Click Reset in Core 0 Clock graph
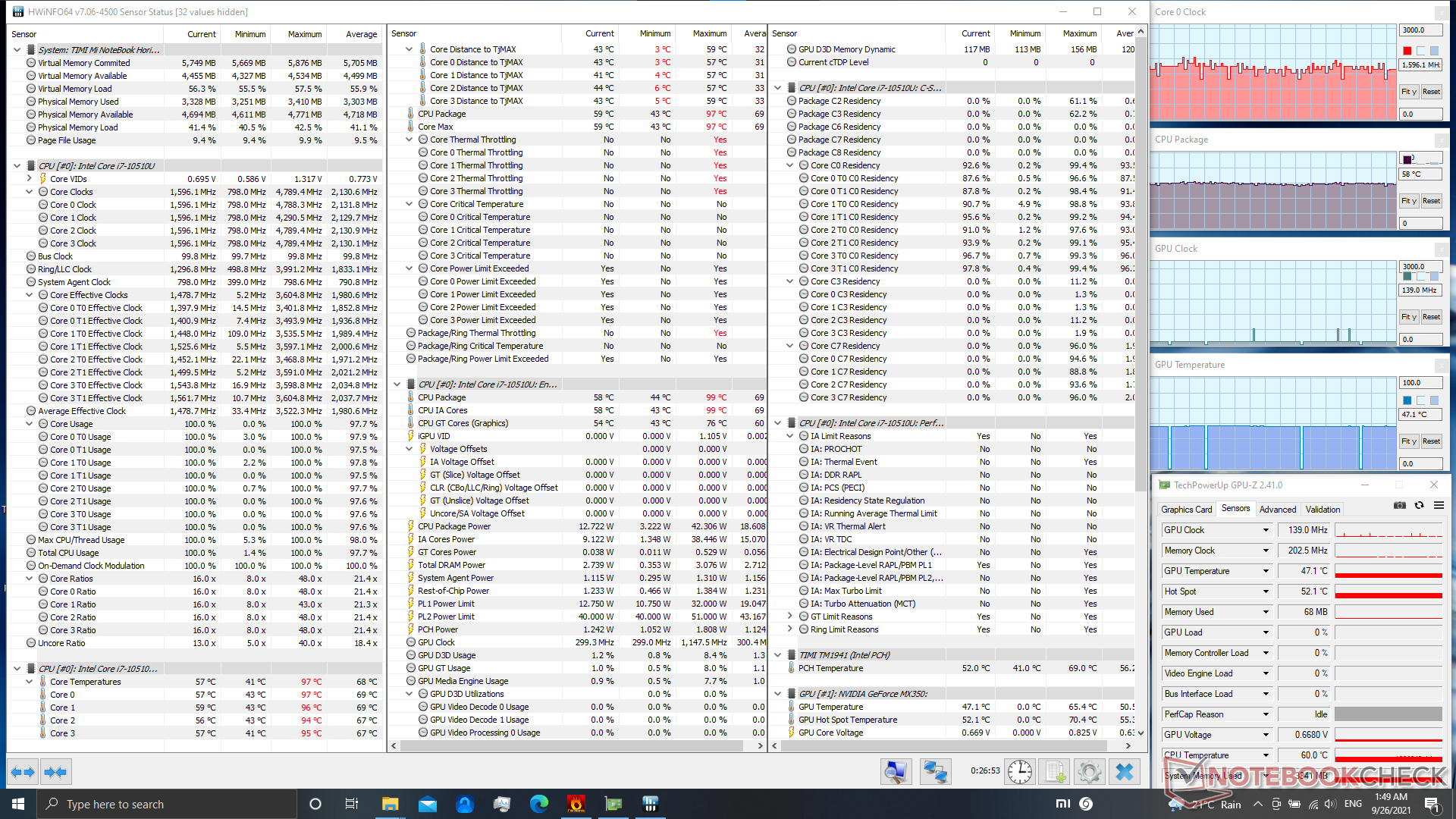This screenshot has width=1456, height=819. 1431,92
